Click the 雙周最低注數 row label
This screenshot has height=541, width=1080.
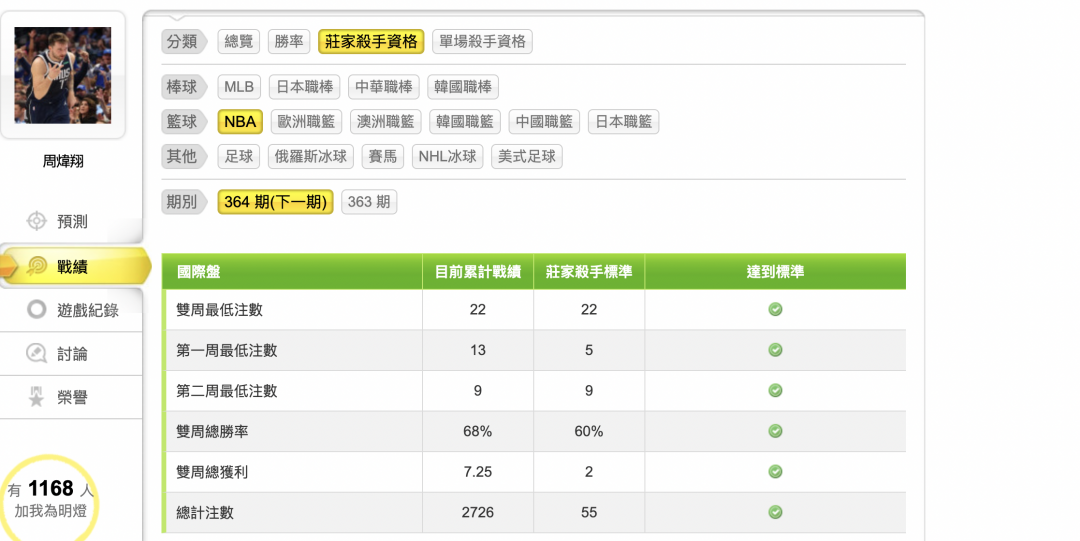point(219,310)
